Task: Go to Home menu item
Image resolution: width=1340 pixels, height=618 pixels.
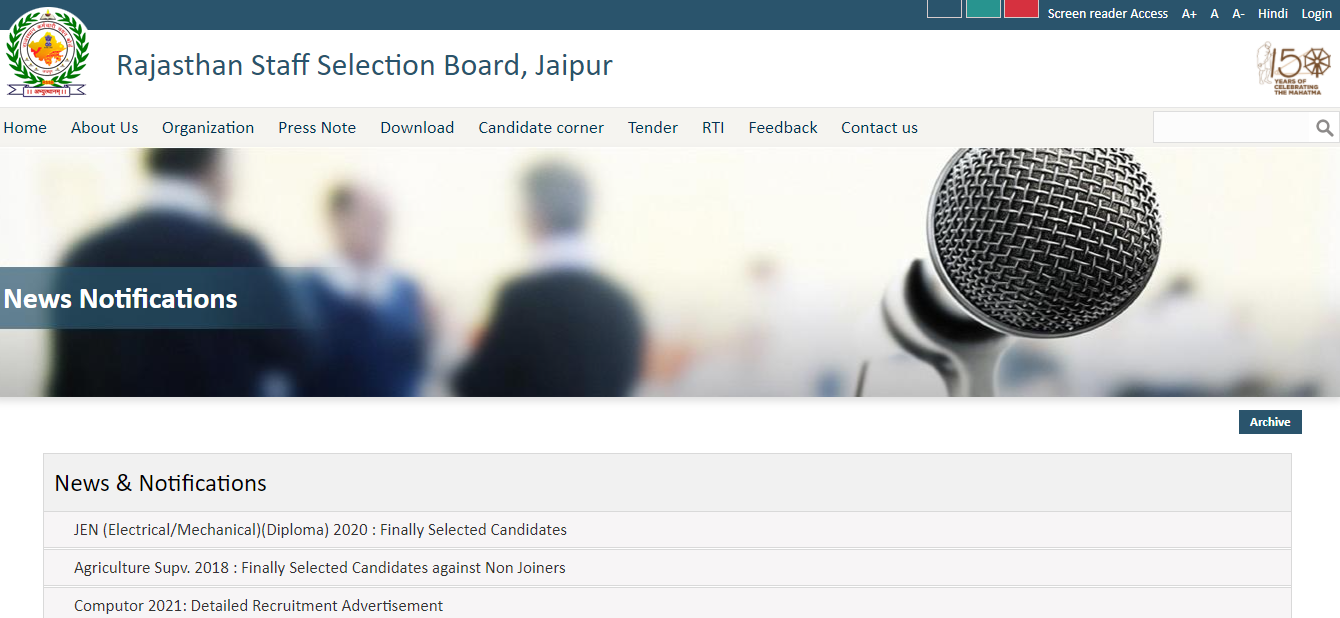Action: click(x=25, y=127)
